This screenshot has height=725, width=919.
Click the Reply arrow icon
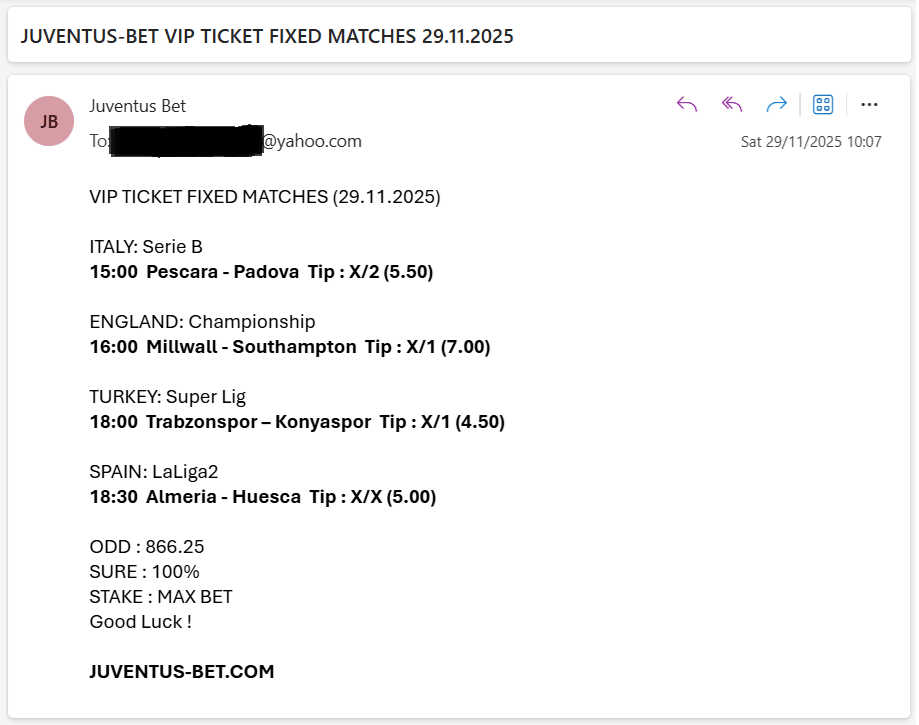(x=686, y=104)
